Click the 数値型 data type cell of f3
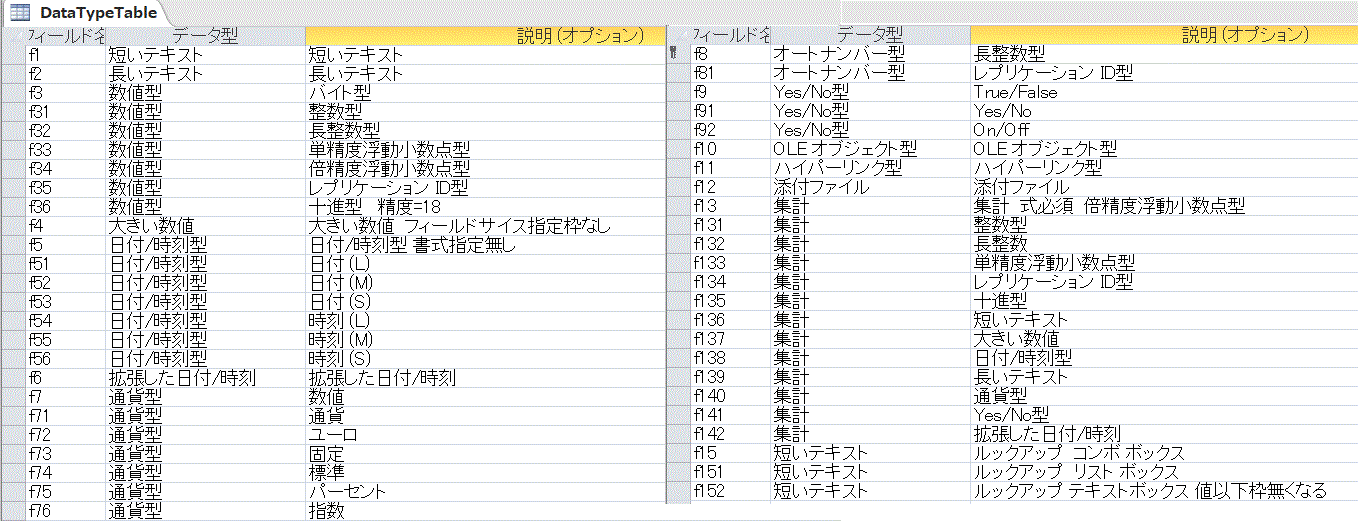1358x521 pixels. point(206,92)
